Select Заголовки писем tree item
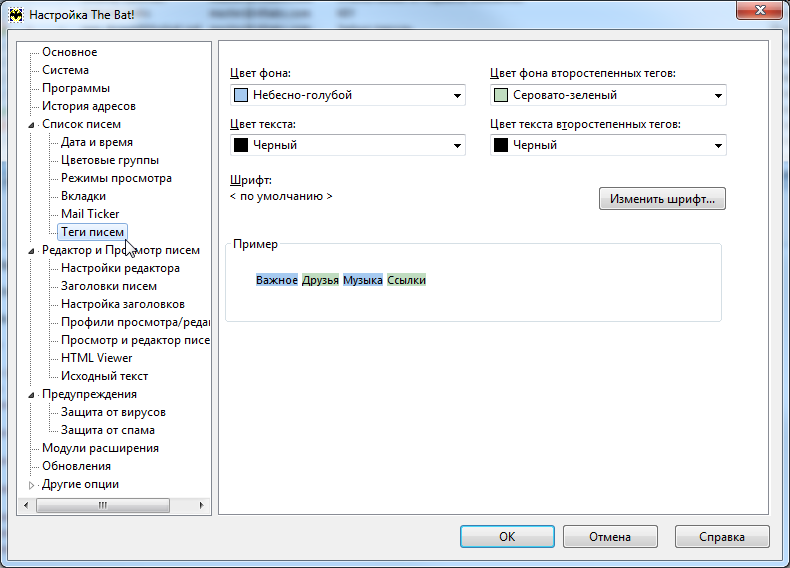This screenshot has height=568, width=790. pyautogui.click(x=109, y=286)
